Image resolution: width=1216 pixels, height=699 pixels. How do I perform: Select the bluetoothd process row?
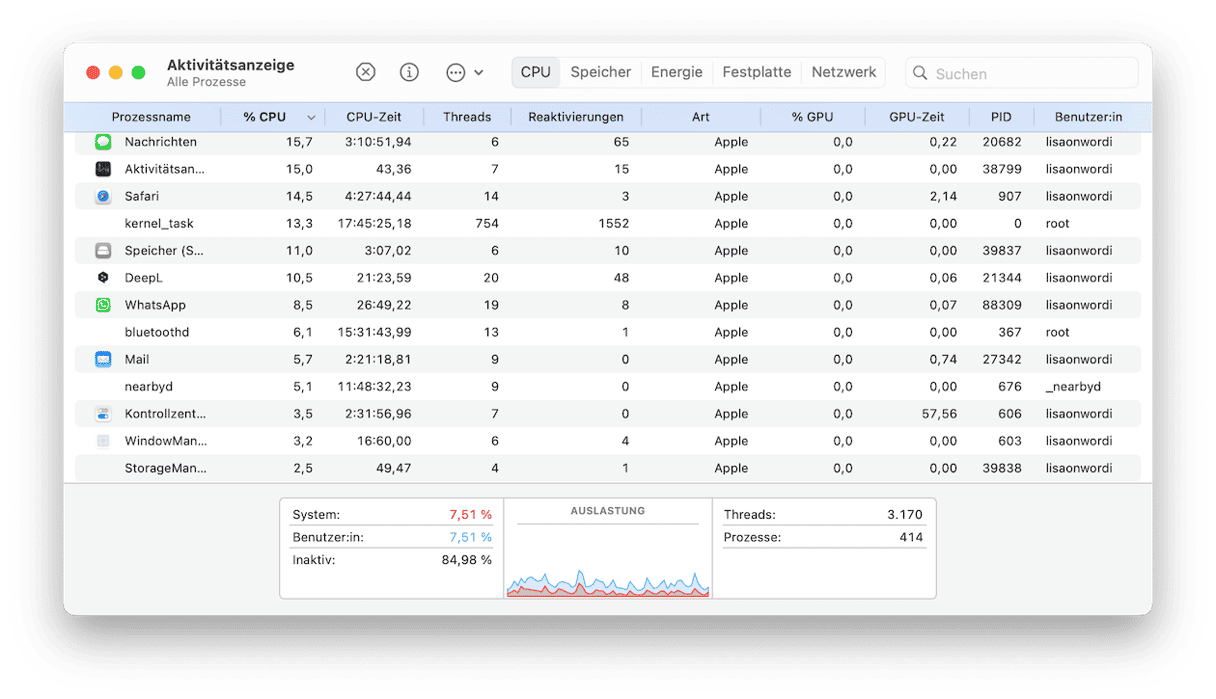coord(608,332)
